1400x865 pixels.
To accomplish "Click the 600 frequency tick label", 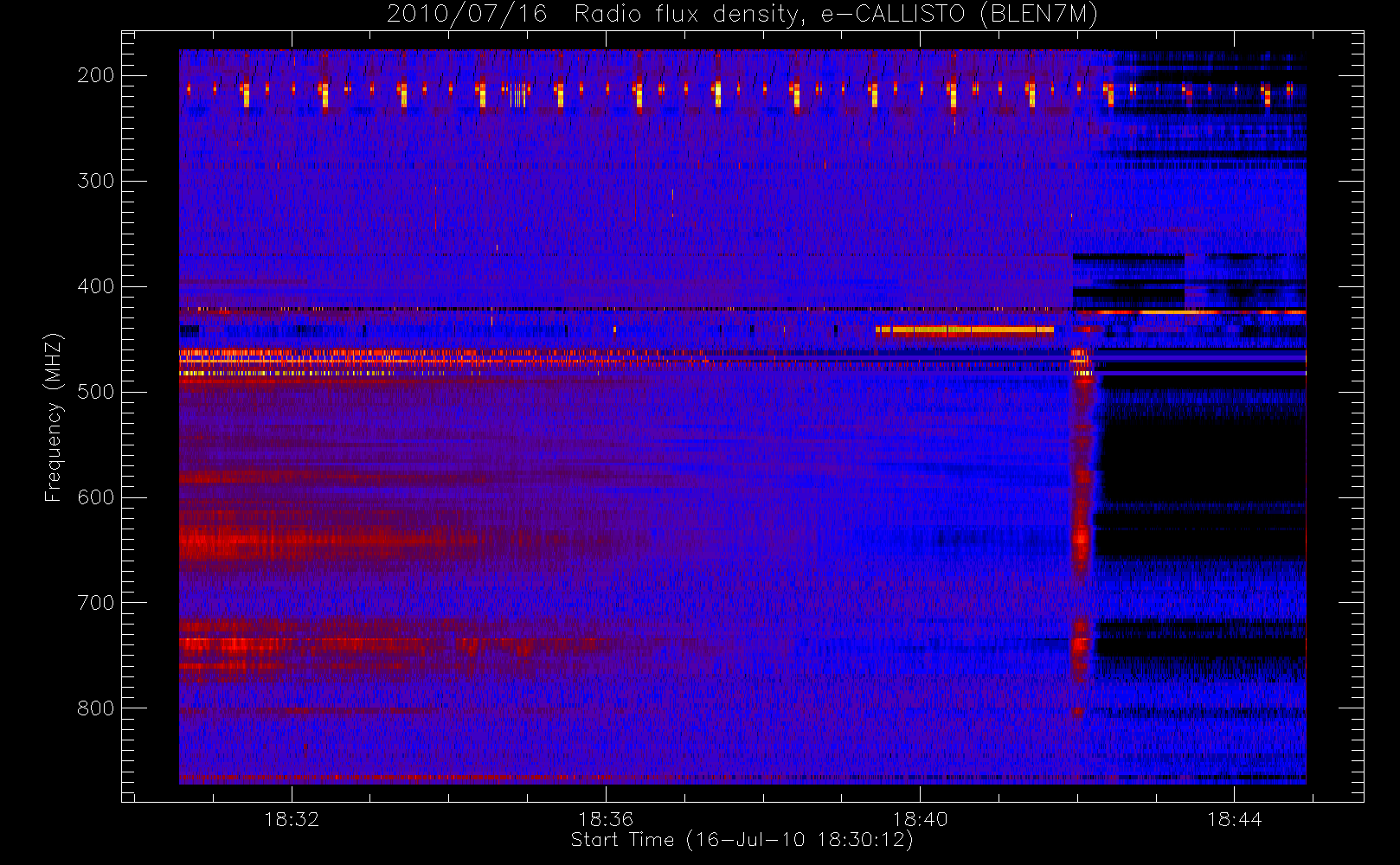I will click(x=96, y=497).
